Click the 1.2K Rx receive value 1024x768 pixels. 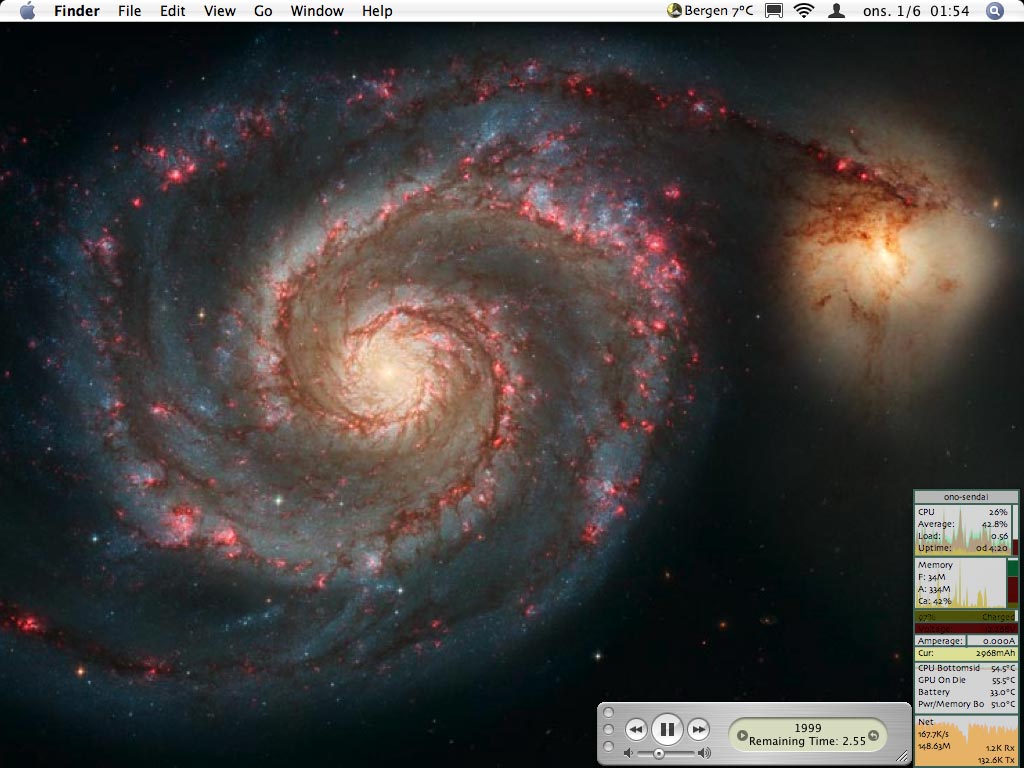coord(1000,748)
